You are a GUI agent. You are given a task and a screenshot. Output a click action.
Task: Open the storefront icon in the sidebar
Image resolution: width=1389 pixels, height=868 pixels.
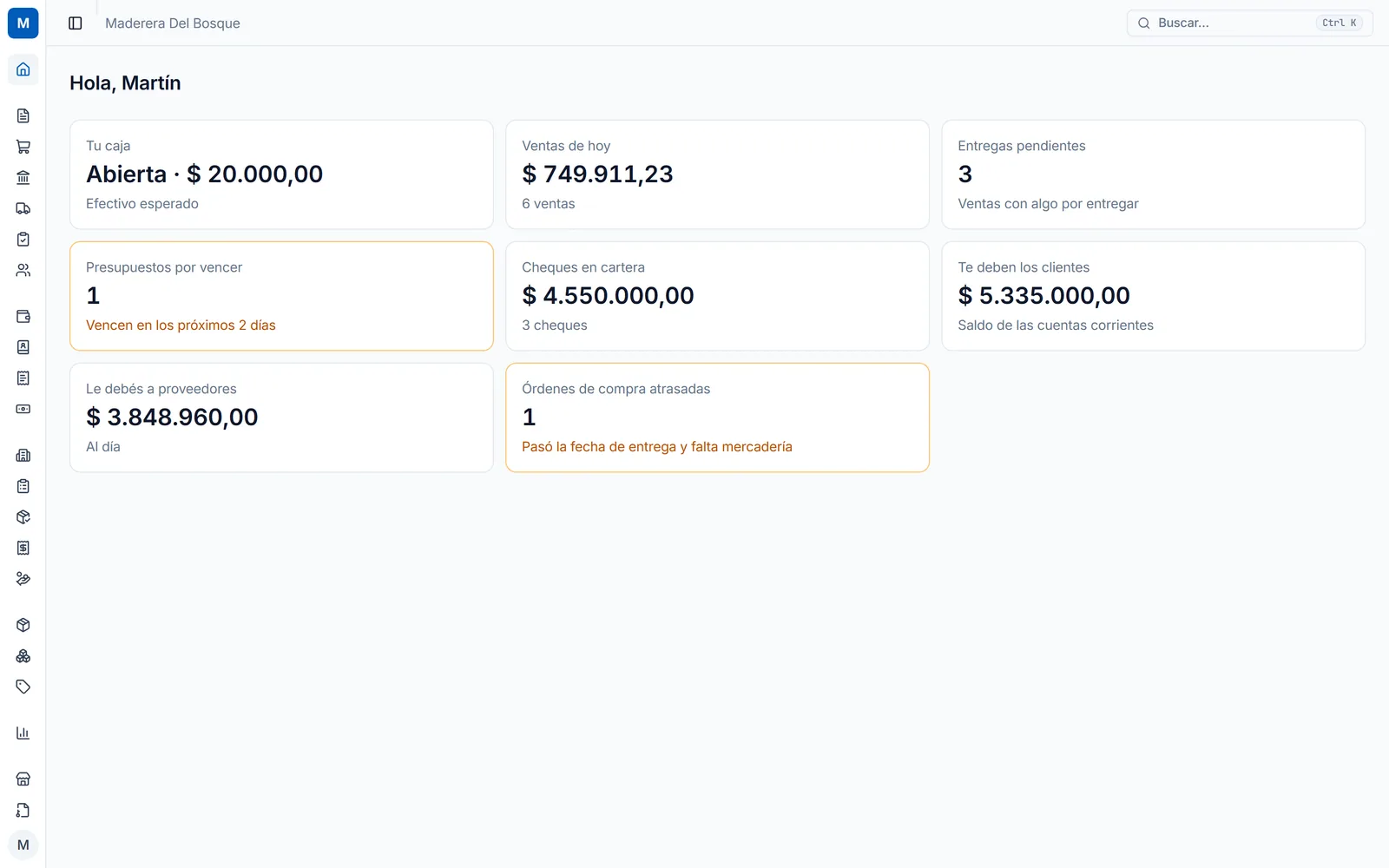click(x=23, y=779)
